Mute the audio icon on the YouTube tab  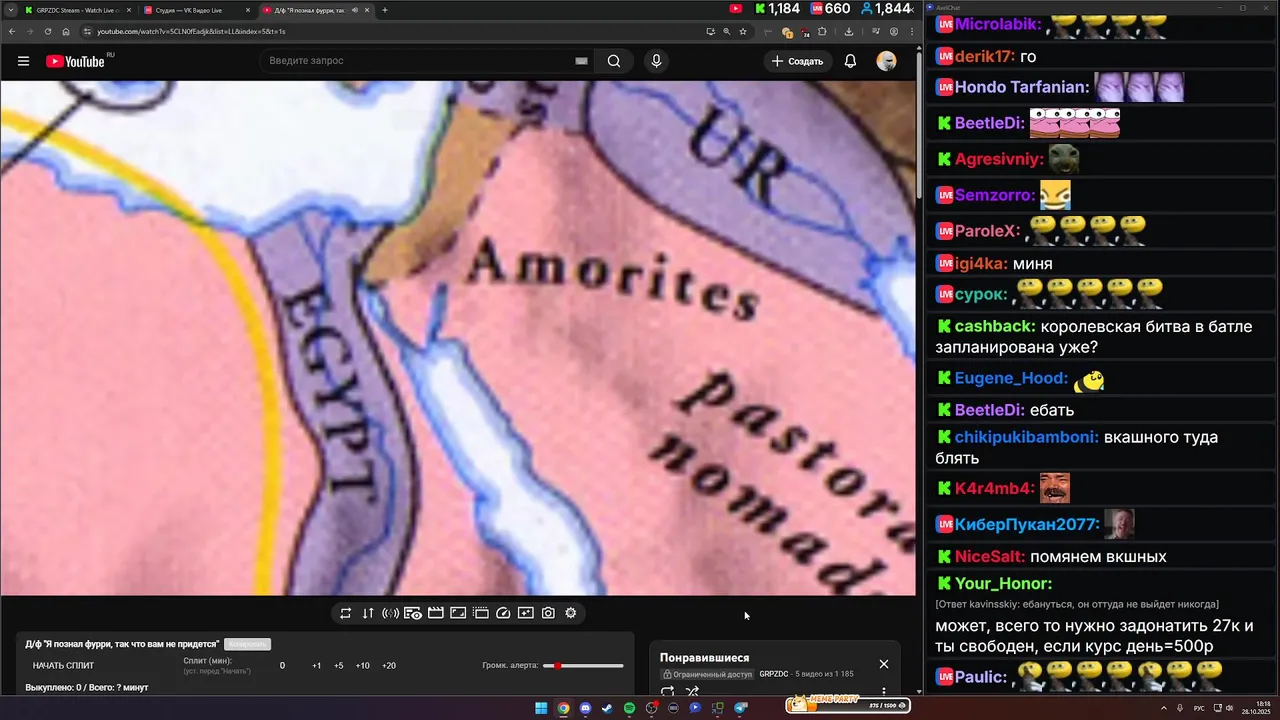click(355, 10)
